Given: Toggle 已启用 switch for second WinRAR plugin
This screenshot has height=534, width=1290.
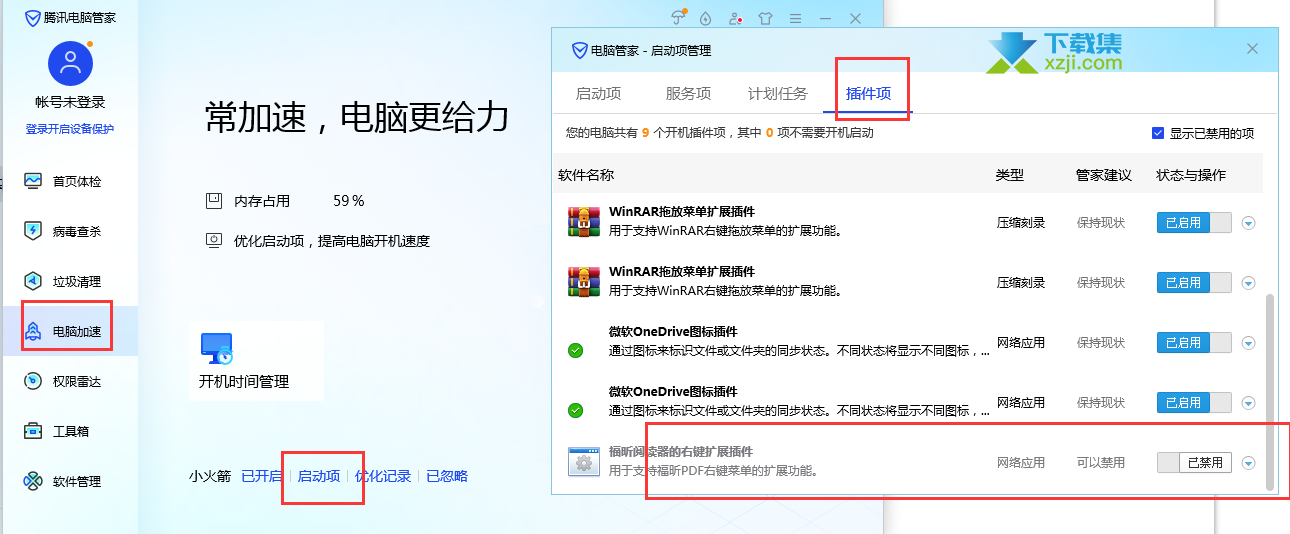Looking at the screenshot, I should pos(1194,283).
